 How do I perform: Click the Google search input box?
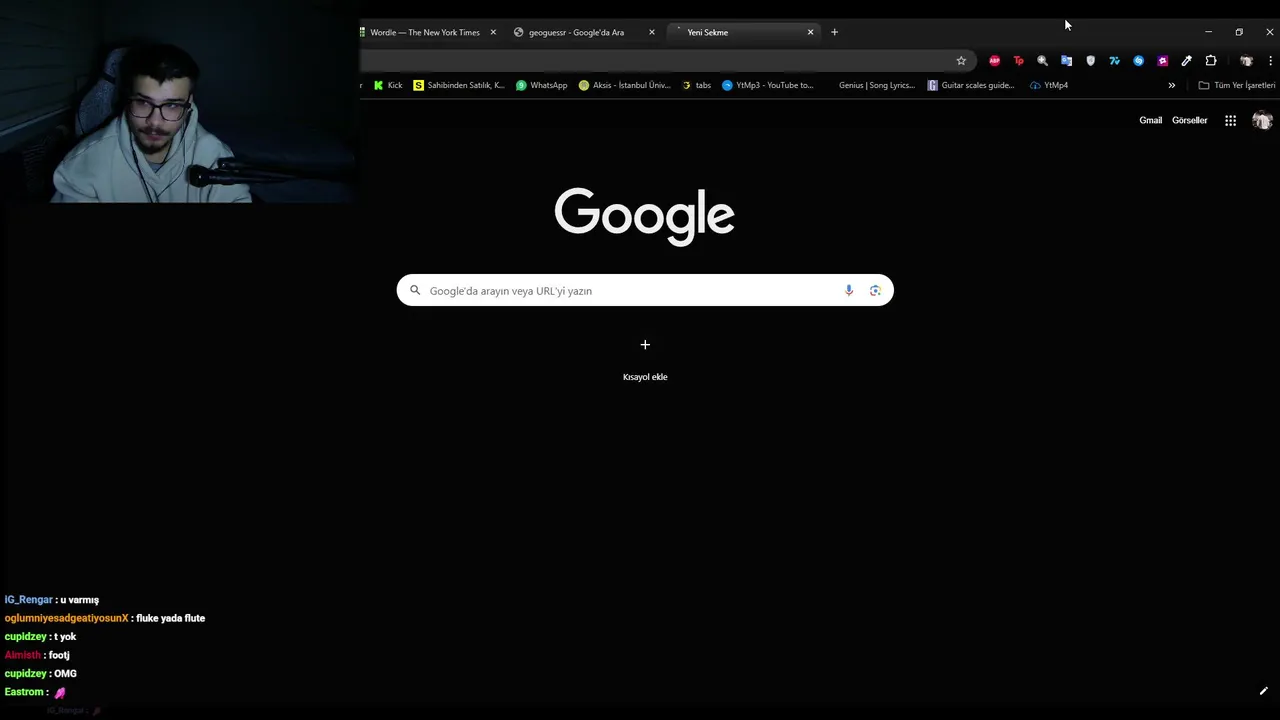point(645,290)
